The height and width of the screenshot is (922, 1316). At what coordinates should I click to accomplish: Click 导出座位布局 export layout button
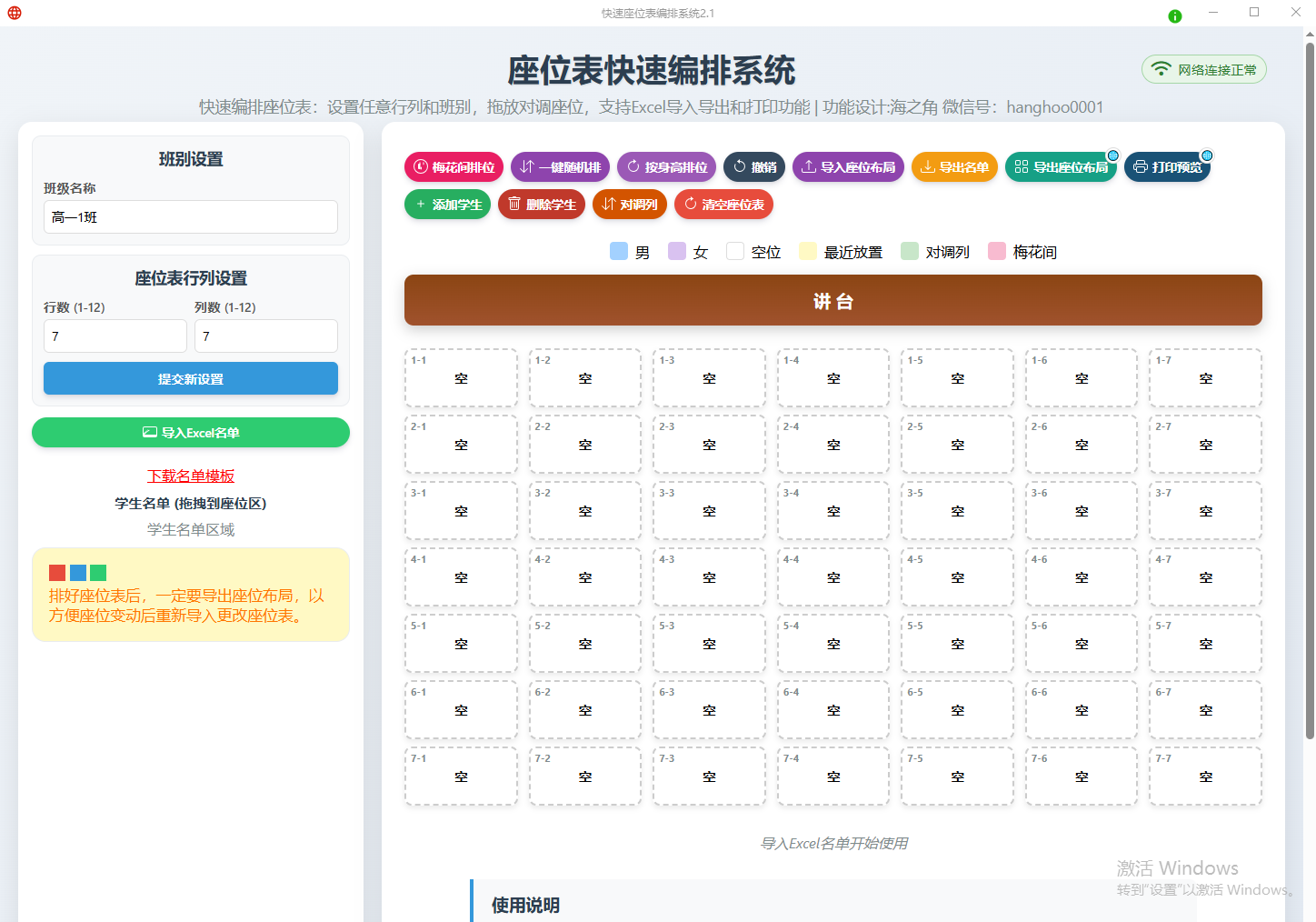pyautogui.click(x=1061, y=167)
